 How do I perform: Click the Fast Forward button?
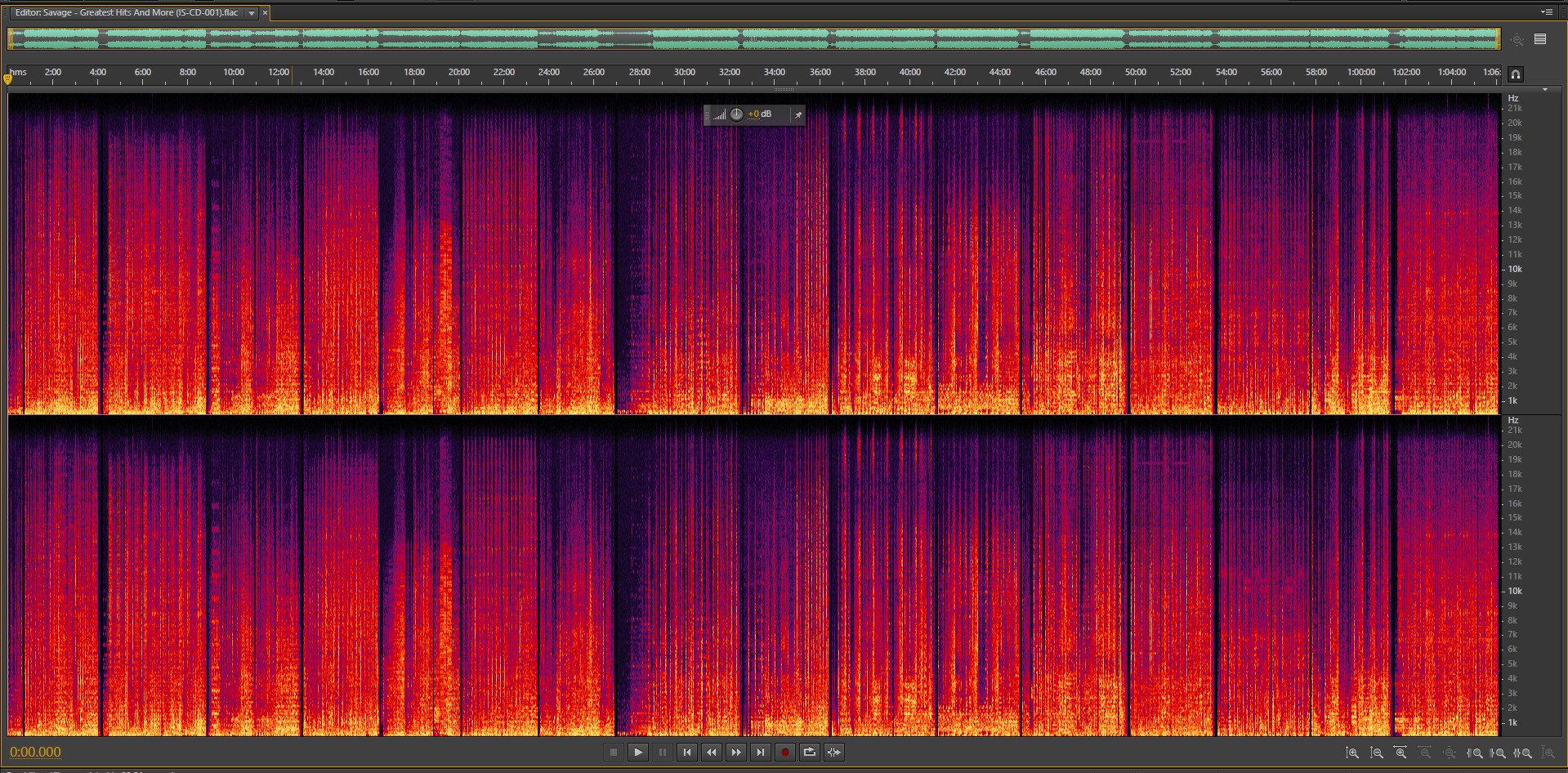[735, 753]
